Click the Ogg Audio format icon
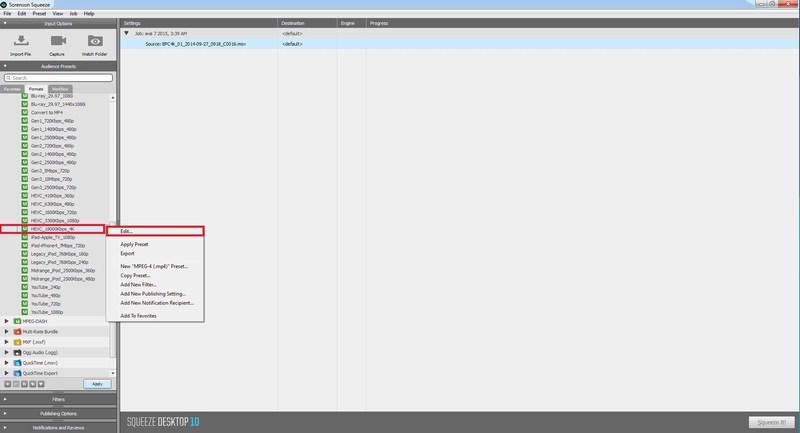The image size is (800, 433). pos(17,352)
